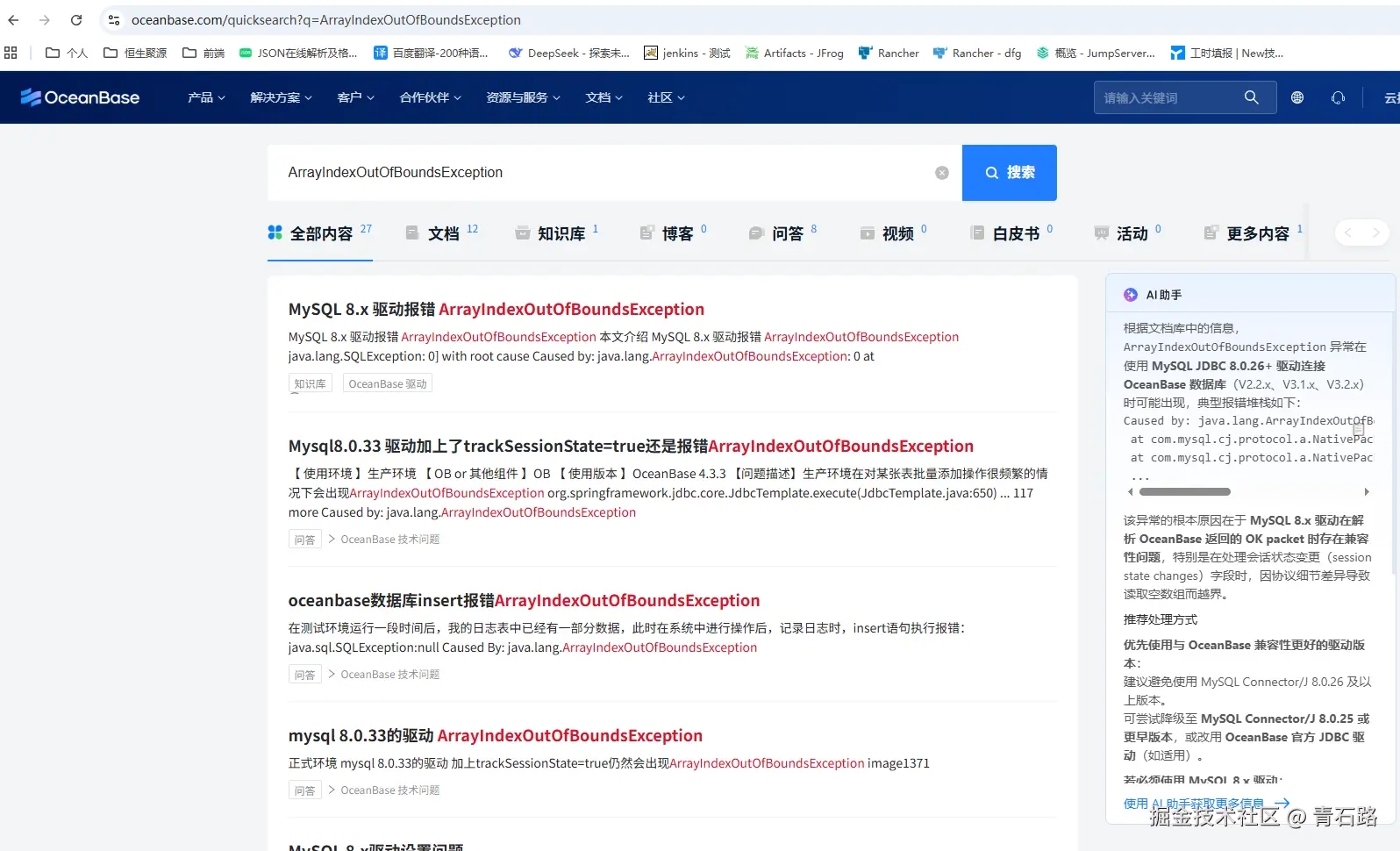Click magnifier icon in header search box
The image size is (1400, 851).
click(1252, 97)
